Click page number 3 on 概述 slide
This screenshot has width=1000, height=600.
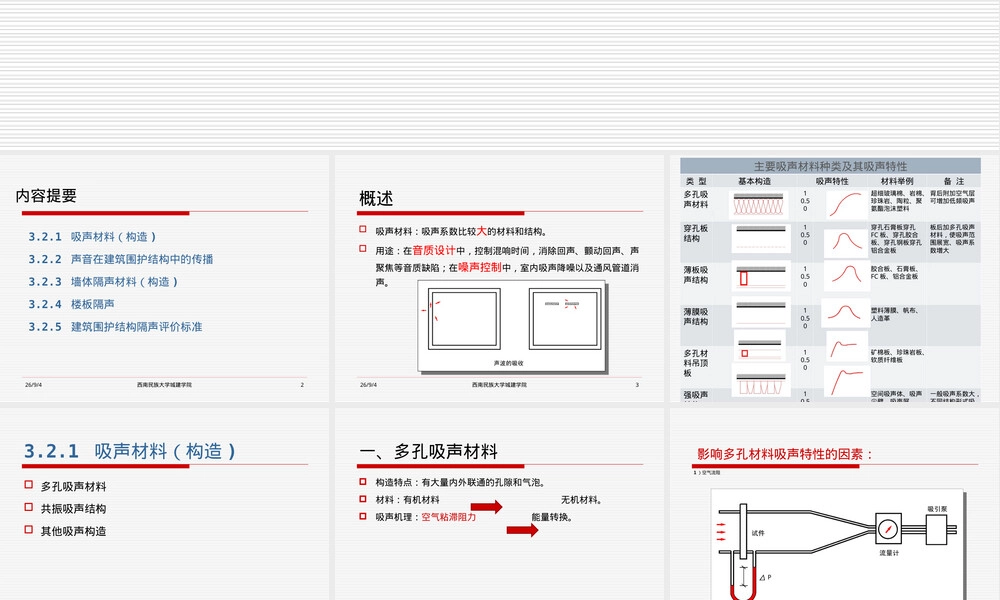pyautogui.click(x=637, y=384)
